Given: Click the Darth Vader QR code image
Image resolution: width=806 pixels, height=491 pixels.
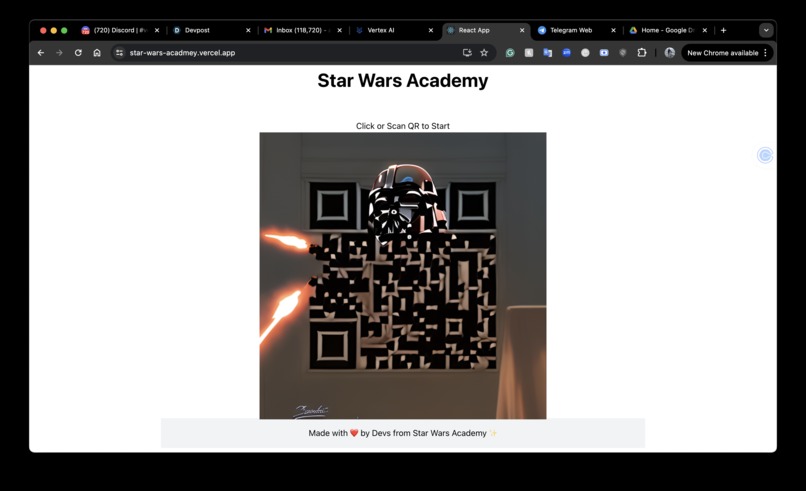Looking at the screenshot, I should click(x=402, y=276).
